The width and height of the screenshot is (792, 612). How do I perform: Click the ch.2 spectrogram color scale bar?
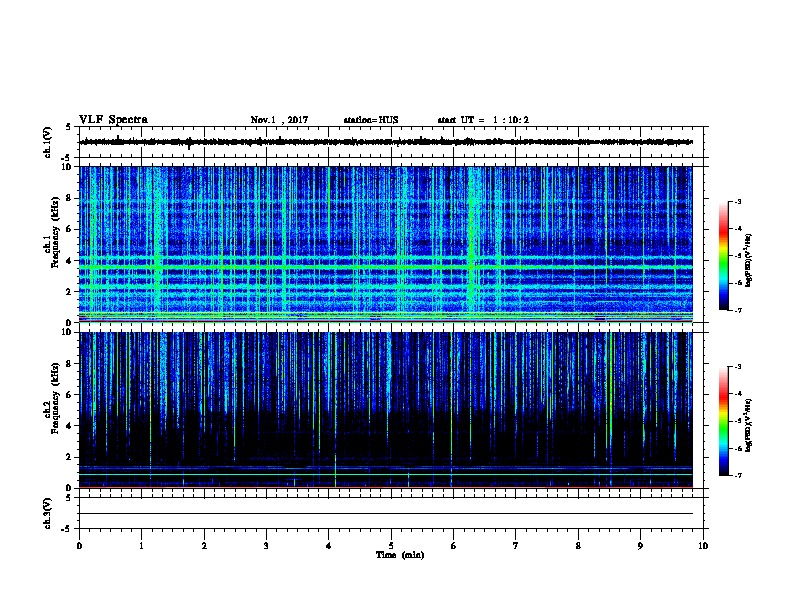click(724, 421)
